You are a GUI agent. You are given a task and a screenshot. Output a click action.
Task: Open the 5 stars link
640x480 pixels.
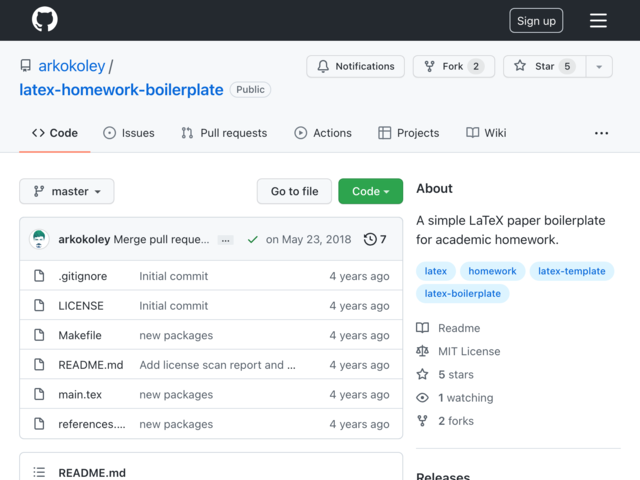pyautogui.click(x=456, y=375)
